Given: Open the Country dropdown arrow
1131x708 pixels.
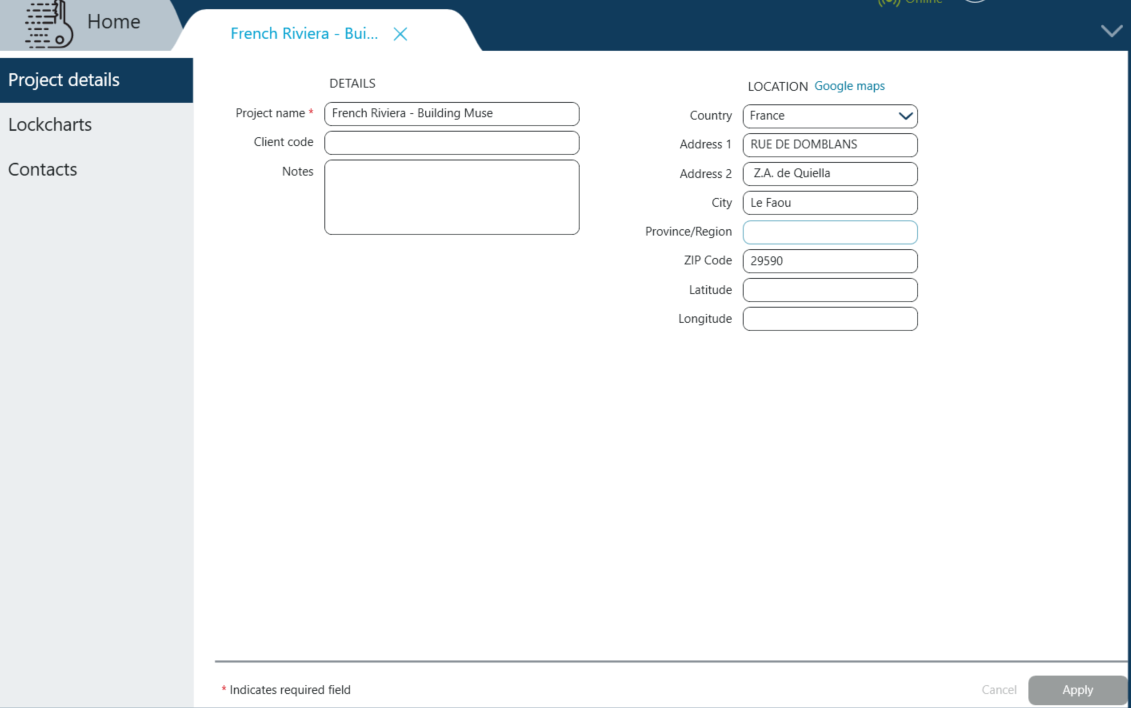Looking at the screenshot, I should tap(905, 116).
